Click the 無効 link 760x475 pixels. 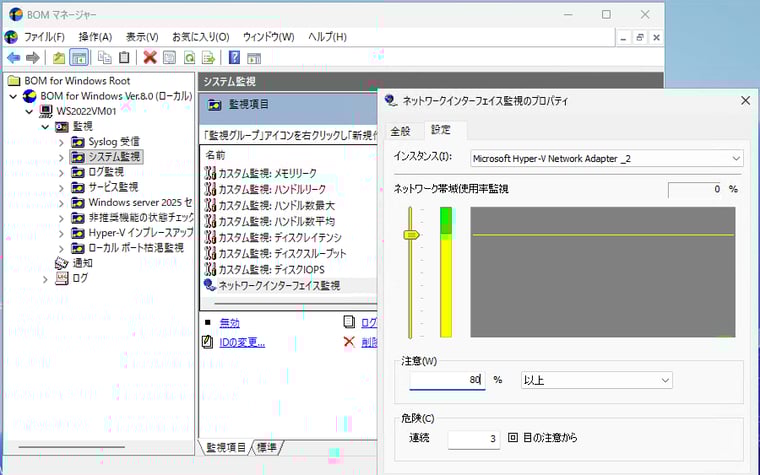[x=229, y=322]
